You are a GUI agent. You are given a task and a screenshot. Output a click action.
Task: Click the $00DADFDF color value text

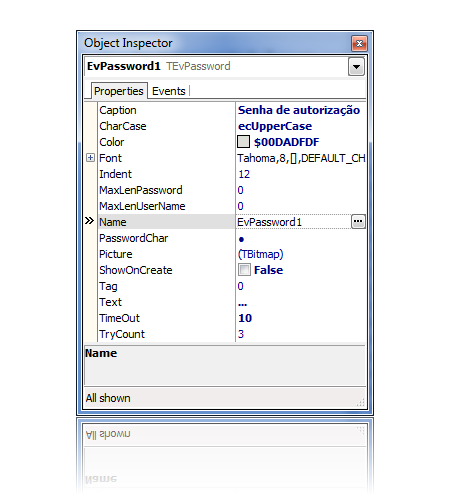[x=286, y=142]
